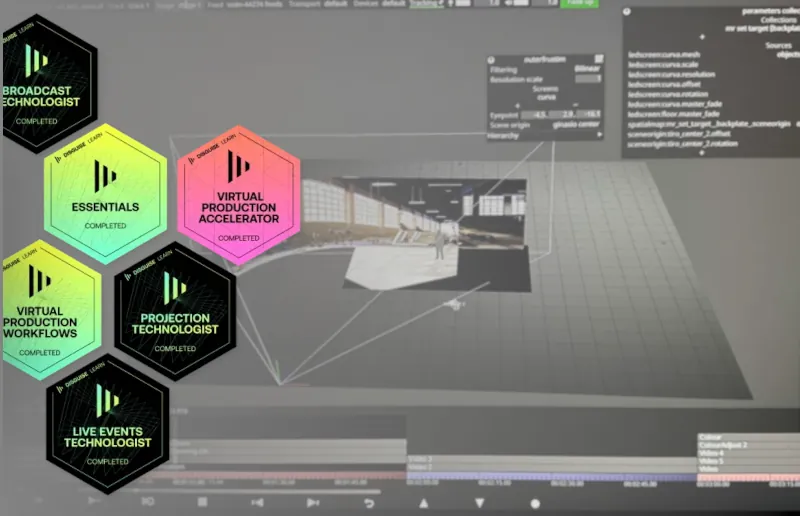800x516 pixels.
Task: Click the Virtual Production Accelerator badge
Action: [x=238, y=195]
